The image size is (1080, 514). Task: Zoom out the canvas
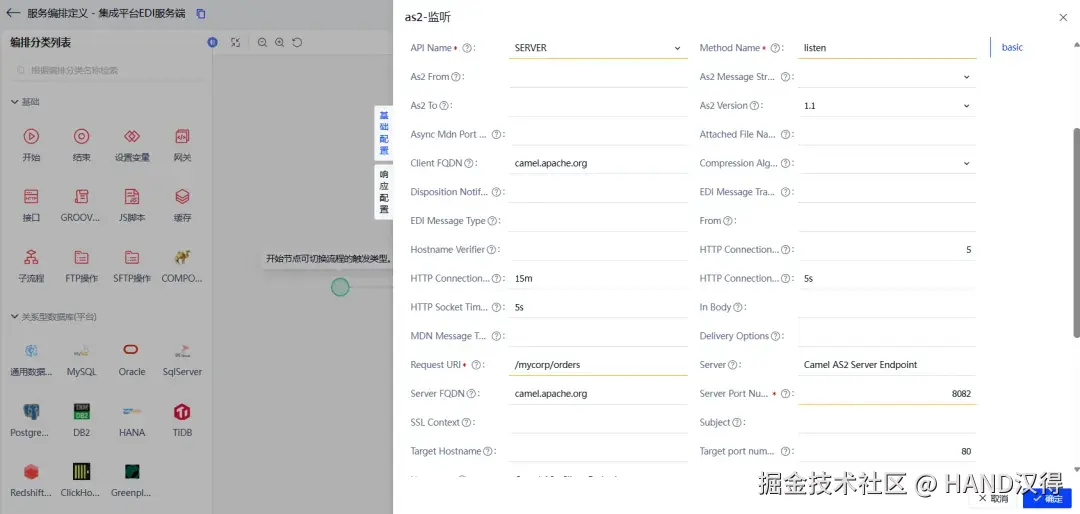(x=262, y=43)
